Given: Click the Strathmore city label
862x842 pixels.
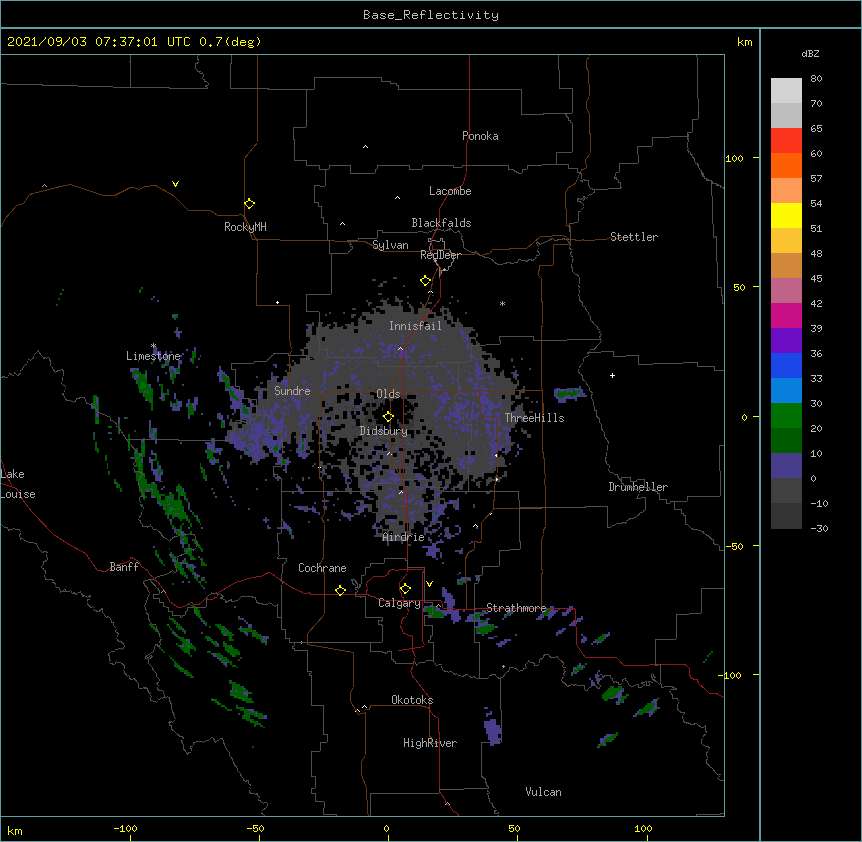Looking at the screenshot, I should tap(517, 608).
